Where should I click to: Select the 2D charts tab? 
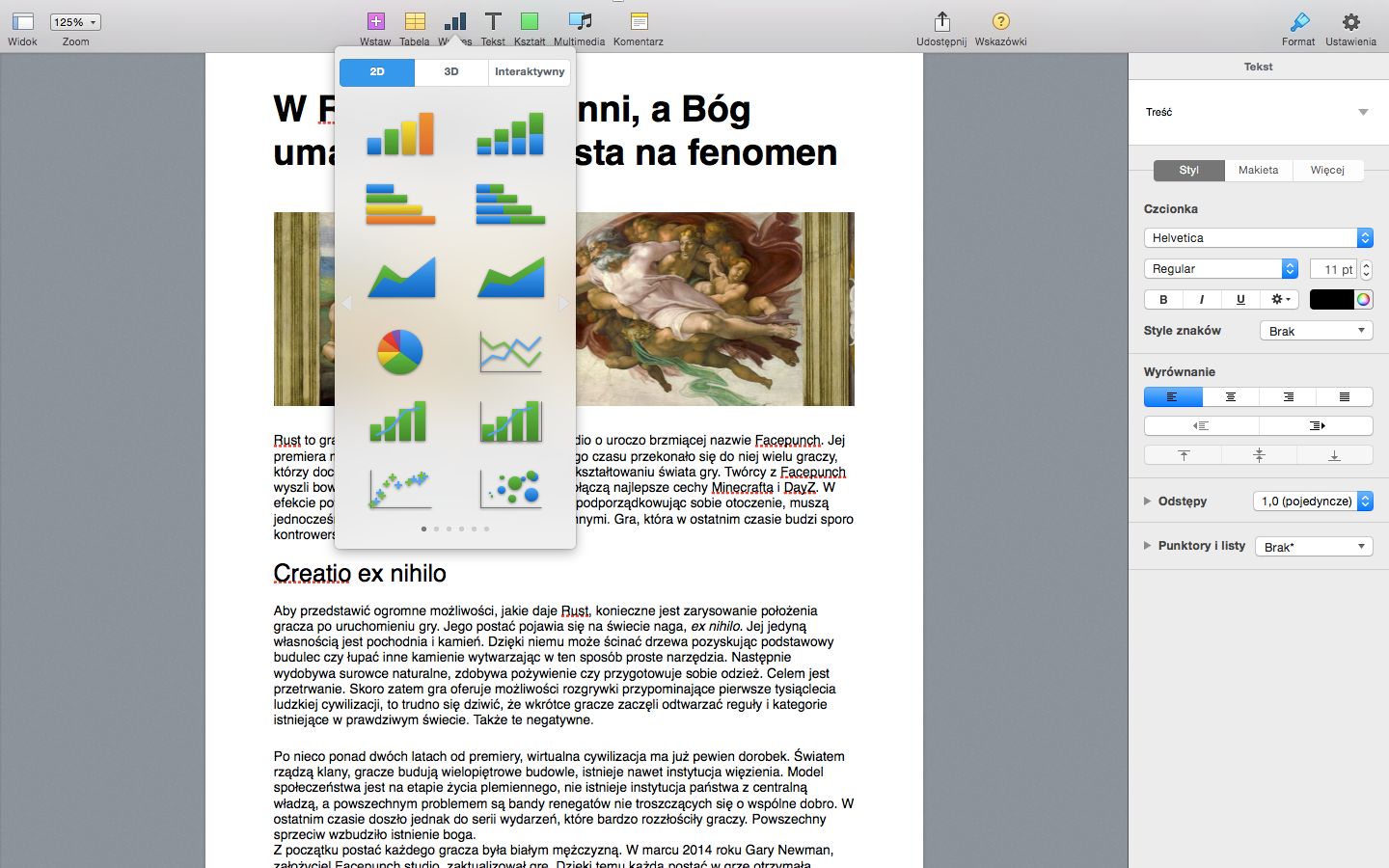pos(377,72)
